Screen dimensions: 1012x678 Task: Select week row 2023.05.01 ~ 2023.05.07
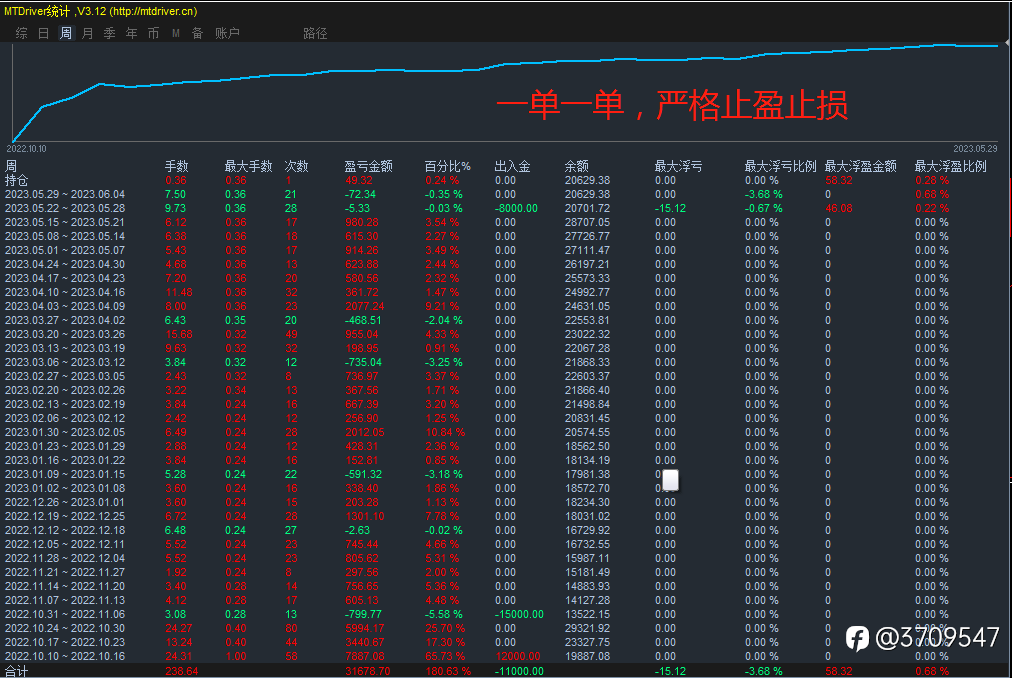coord(506,251)
